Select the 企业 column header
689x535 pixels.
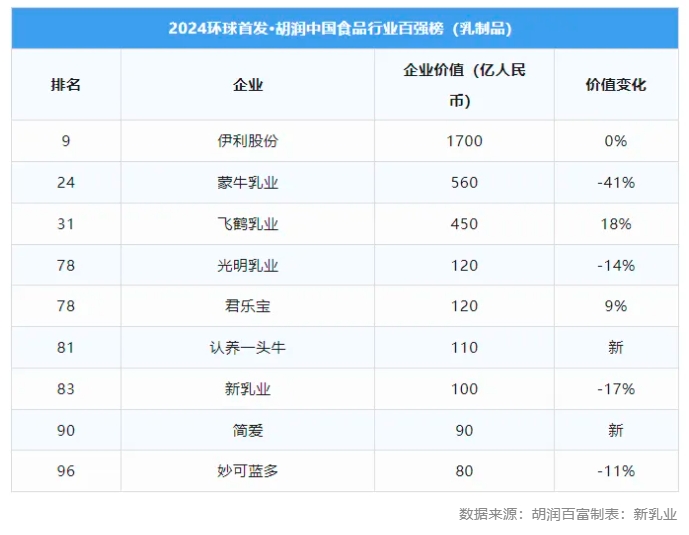click(x=248, y=84)
